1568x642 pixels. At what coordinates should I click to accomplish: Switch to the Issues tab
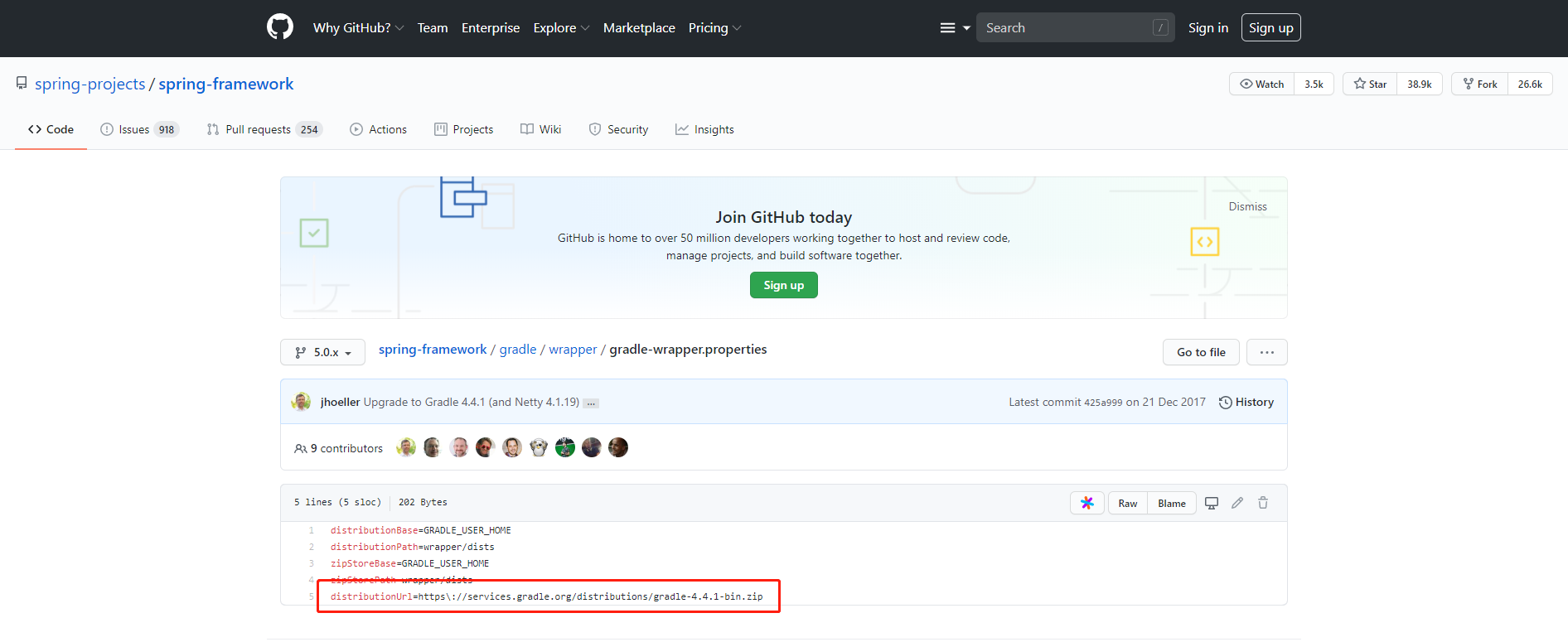pos(139,129)
